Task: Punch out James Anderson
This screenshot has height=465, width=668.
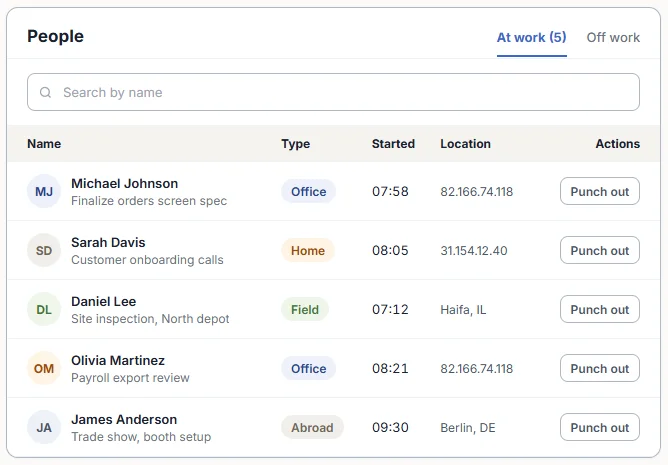Action: 600,427
